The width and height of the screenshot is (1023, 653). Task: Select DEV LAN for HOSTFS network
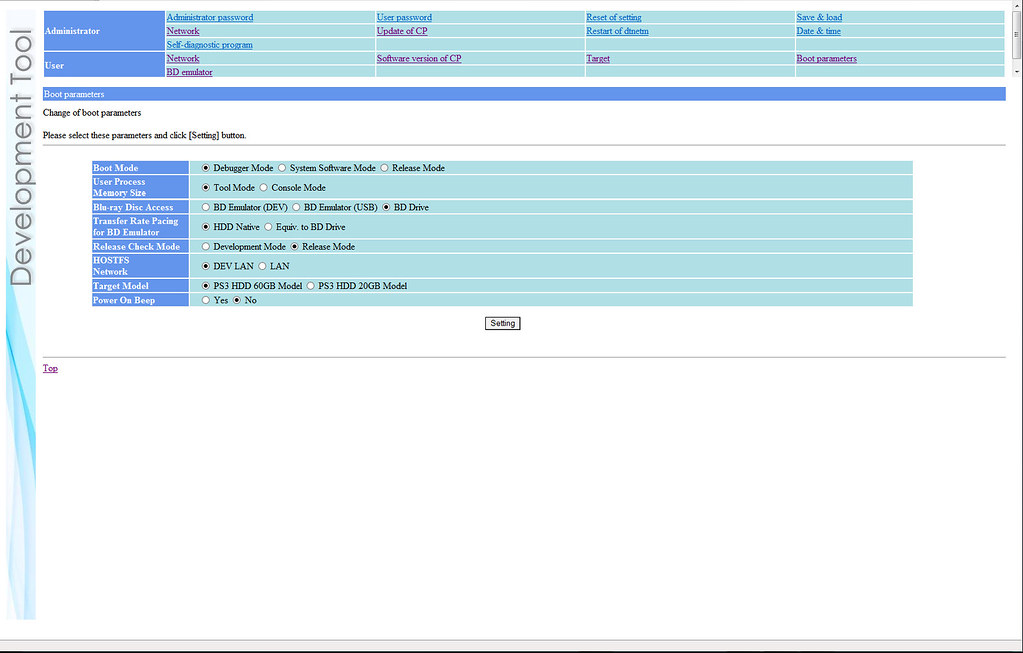(x=206, y=266)
